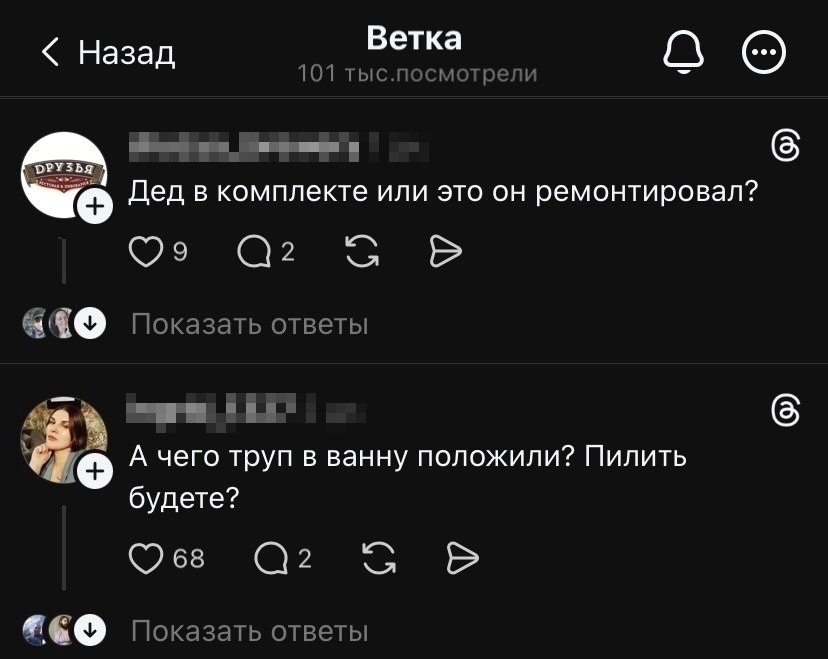The height and width of the screenshot is (659, 828).
Task: Open the three-dot more options menu
Action: pos(764,52)
